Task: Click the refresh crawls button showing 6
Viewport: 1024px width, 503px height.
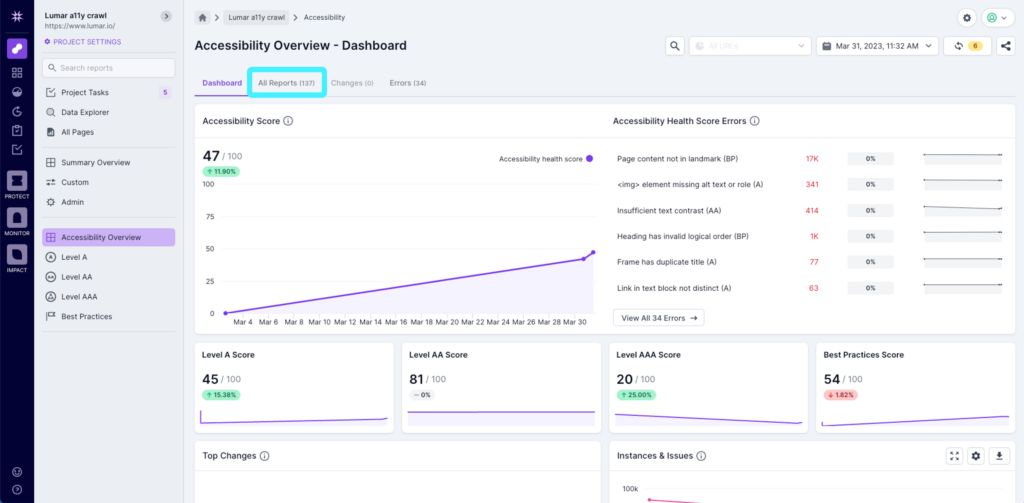Action: click(x=967, y=46)
